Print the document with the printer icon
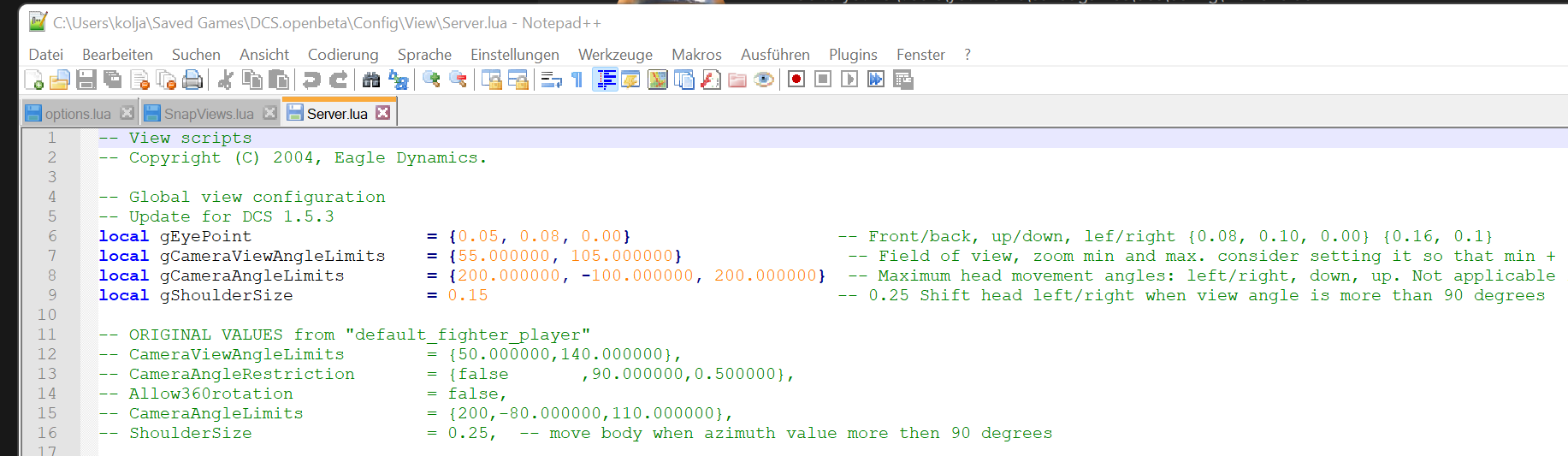1568x456 pixels. pyautogui.click(x=192, y=80)
